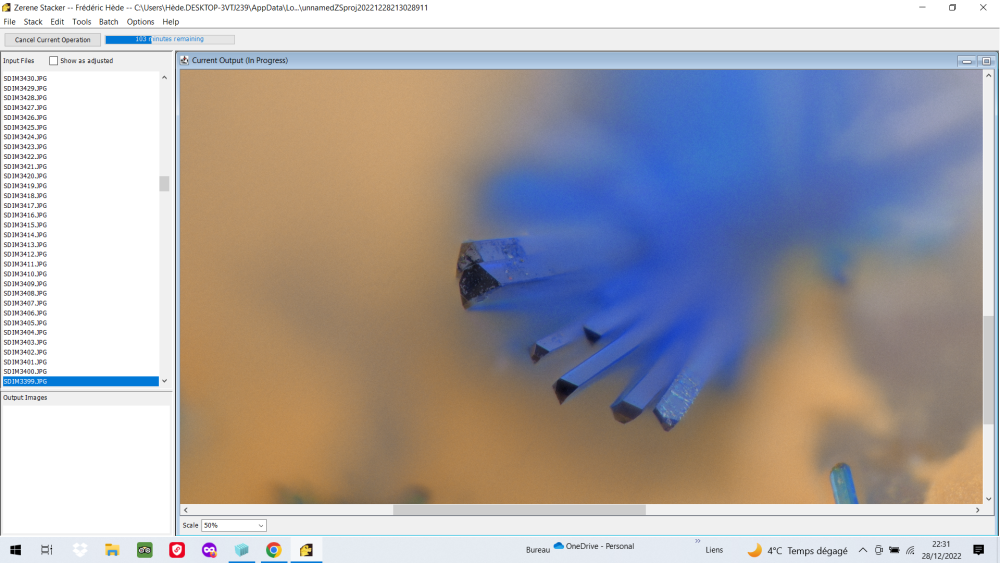Minimize the Current Output inner window

point(967,61)
